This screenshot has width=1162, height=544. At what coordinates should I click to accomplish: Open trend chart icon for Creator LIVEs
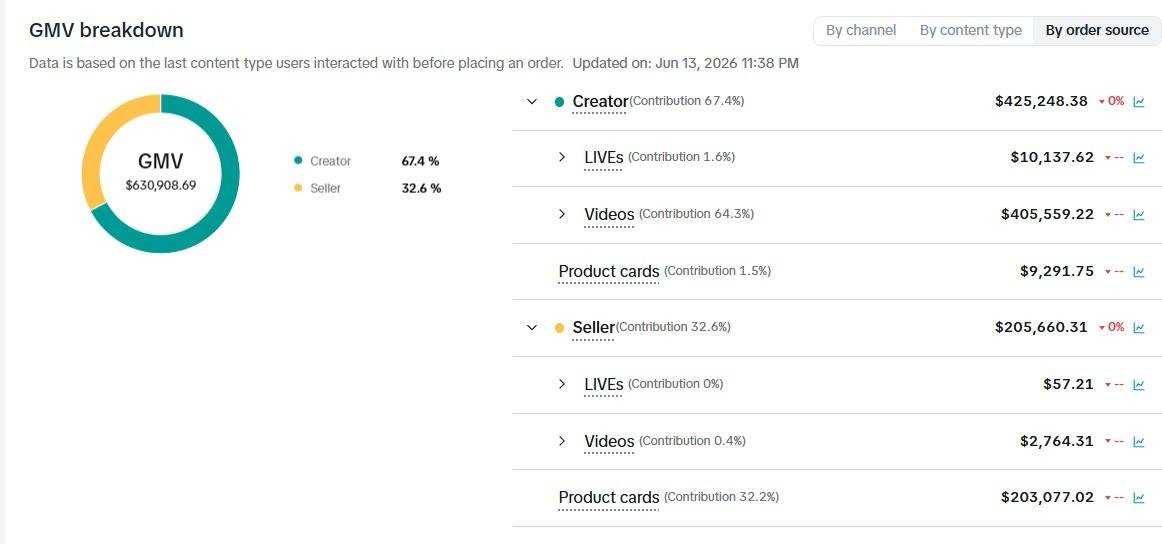click(1138, 158)
